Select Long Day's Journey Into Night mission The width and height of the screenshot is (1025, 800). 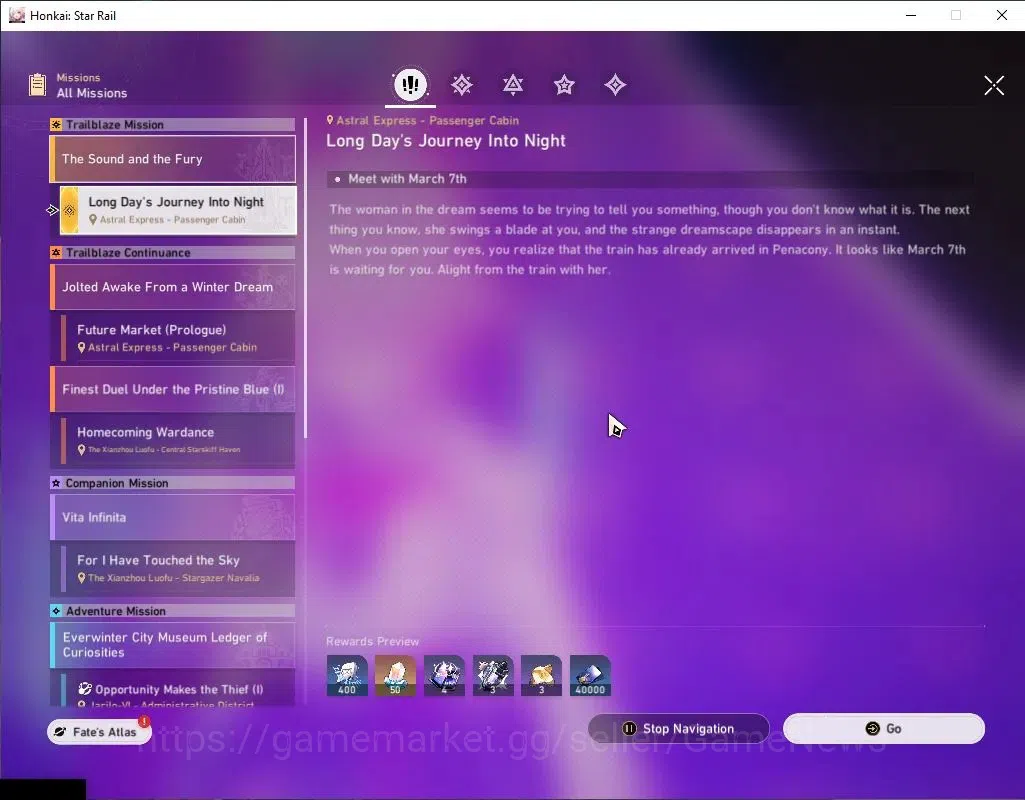[x=178, y=210]
